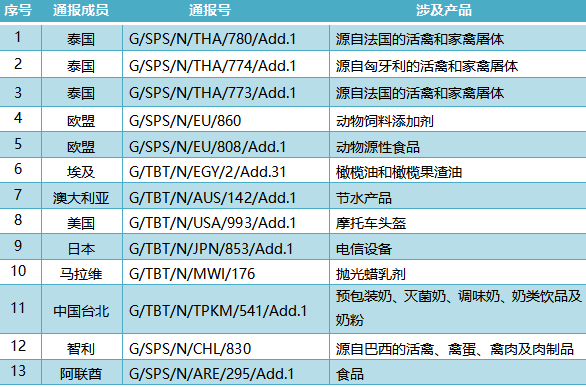Viewport: 586px width, 387px height.
Task: Select notification number G/SPS/N/THA/780/Add.1
Action: pos(212,39)
